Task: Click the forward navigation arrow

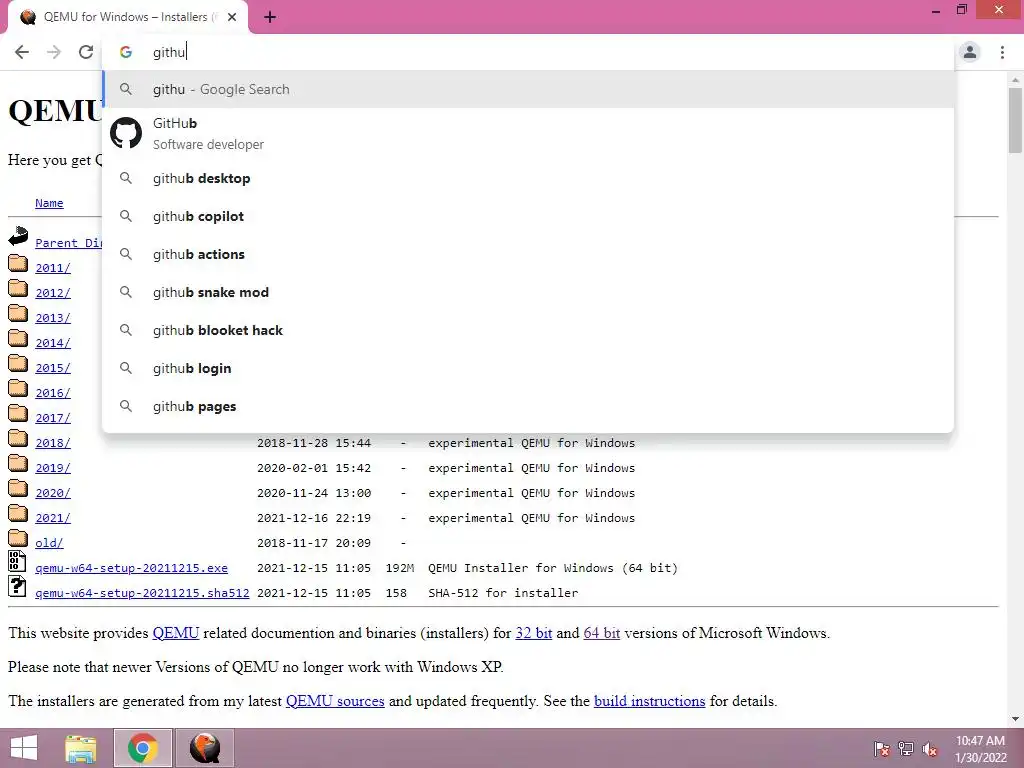Action: coord(54,52)
